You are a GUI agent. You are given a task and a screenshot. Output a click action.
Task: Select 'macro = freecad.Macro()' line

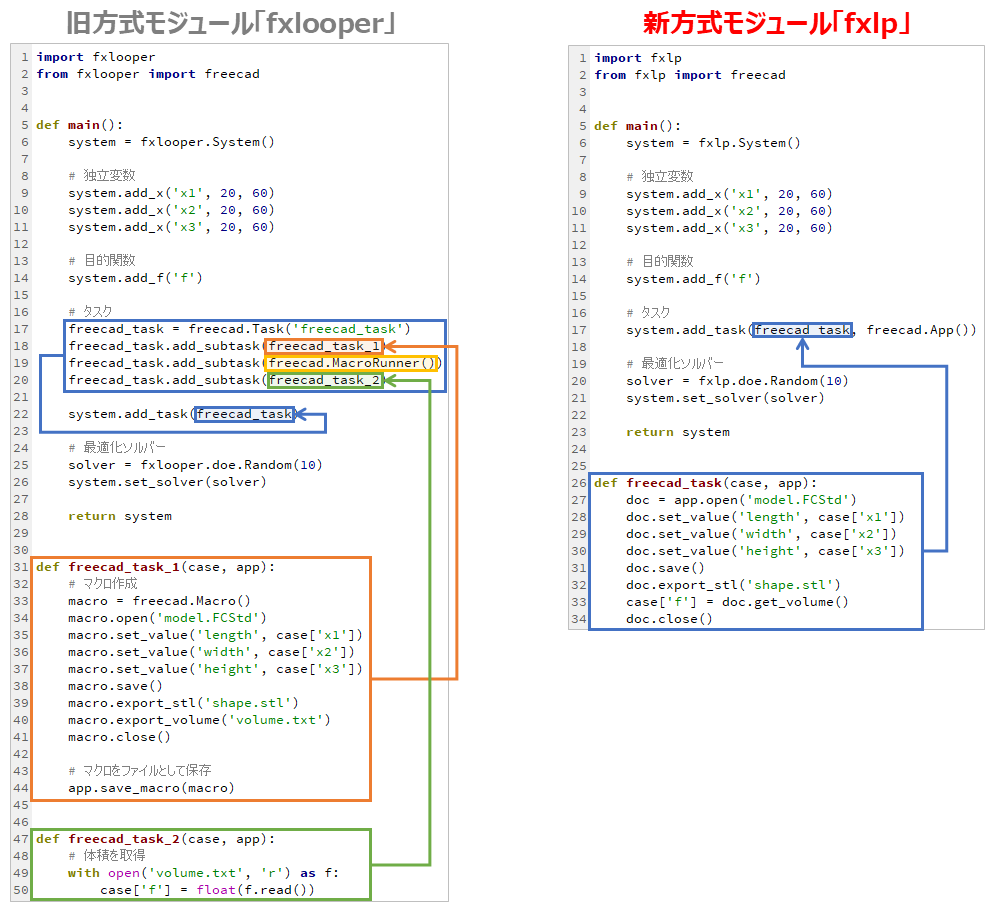coord(159,601)
